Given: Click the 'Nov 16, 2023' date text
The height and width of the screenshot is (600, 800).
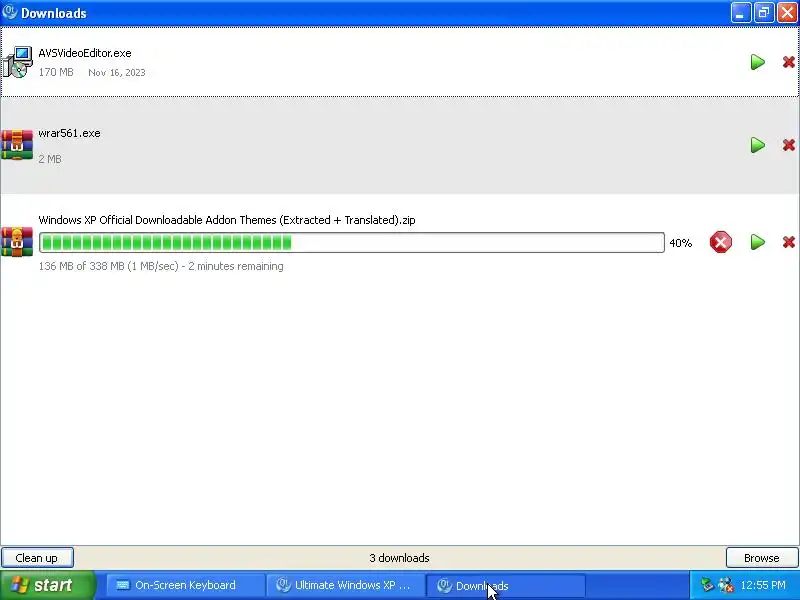Looking at the screenshot, I should (117, 72).
